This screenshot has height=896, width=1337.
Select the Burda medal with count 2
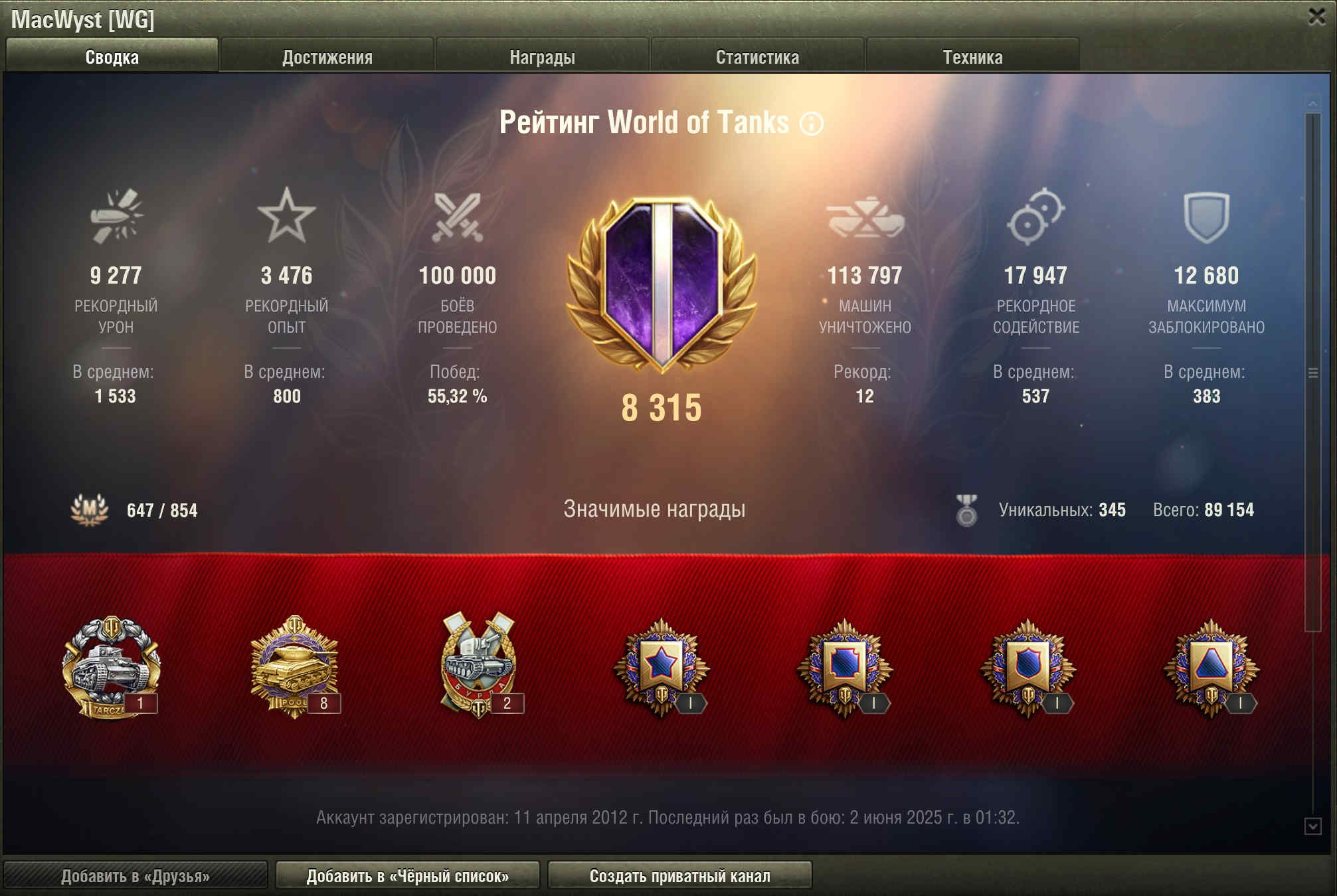tap(479, 666)
